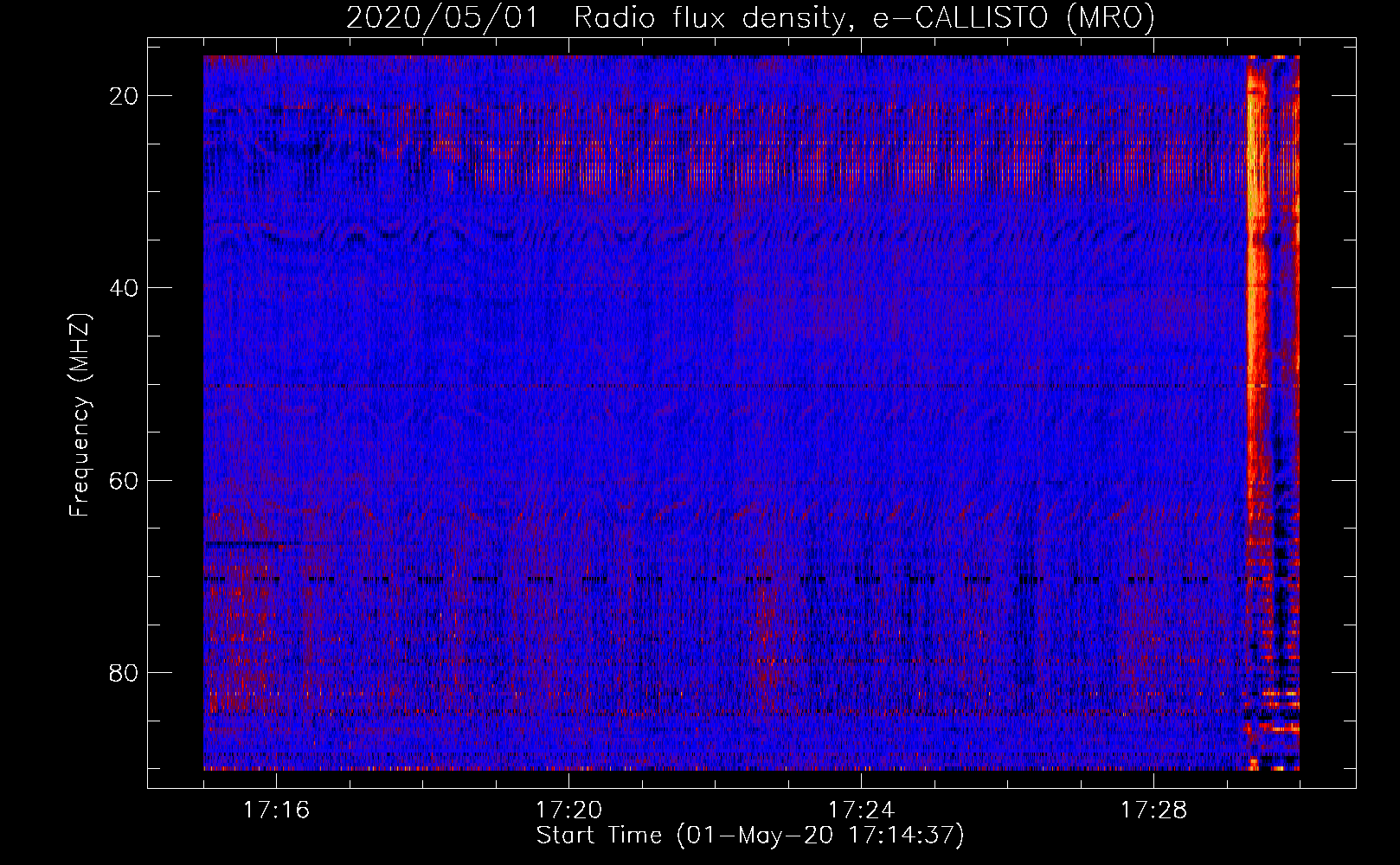Click the plot title "2020/05/01 Radio flux density, e-CALLISTO (MRO)"

750,18
